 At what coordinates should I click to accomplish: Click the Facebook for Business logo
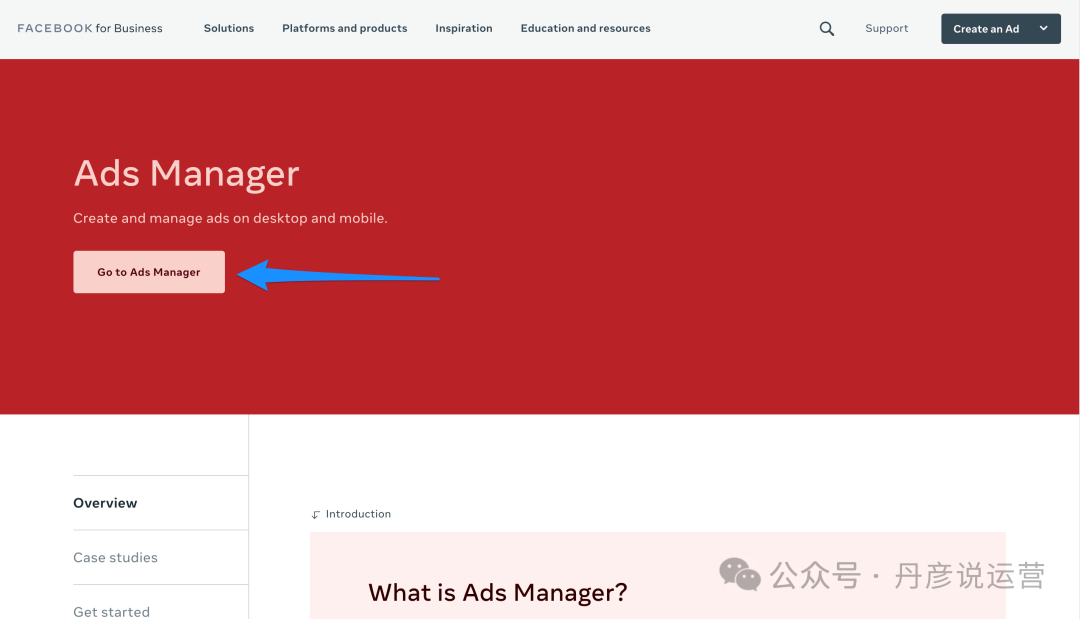[90, 28]
